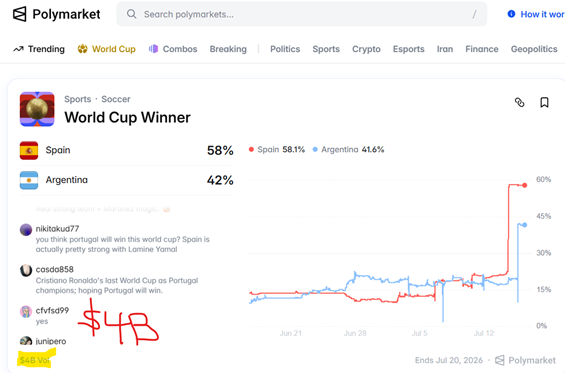Viewport: 565px width, 373px height.
Task: Click the red Spain endpoint on chart
Action: pyautogui.click(x=525, y=185)
